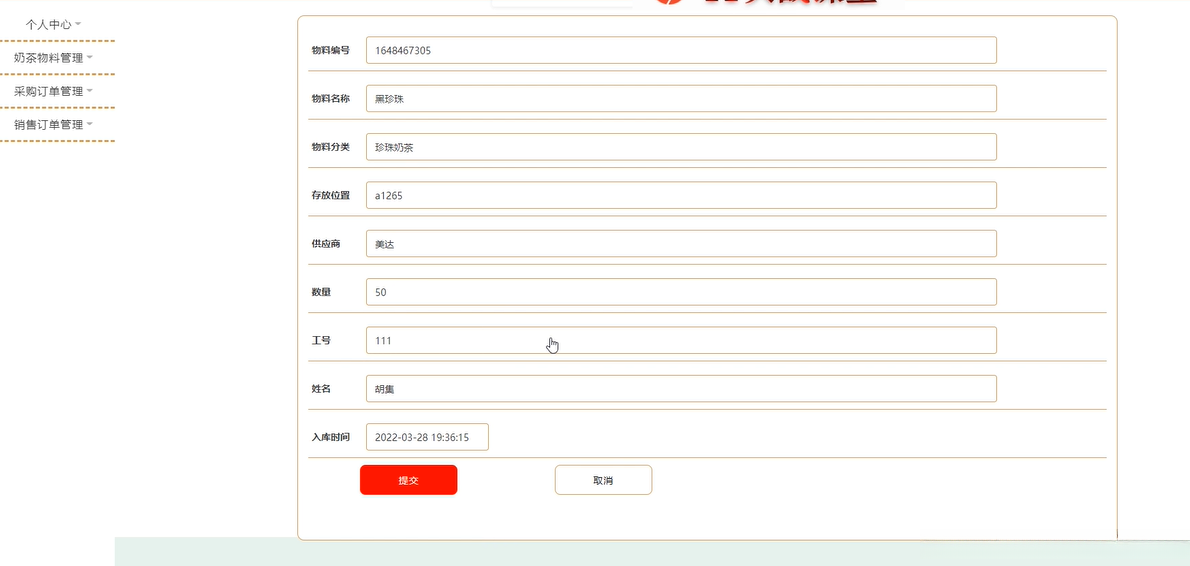This screenshot has width=1190, height=566.
Task: Click the 取消 cancel button
Action: click(603, 480)
